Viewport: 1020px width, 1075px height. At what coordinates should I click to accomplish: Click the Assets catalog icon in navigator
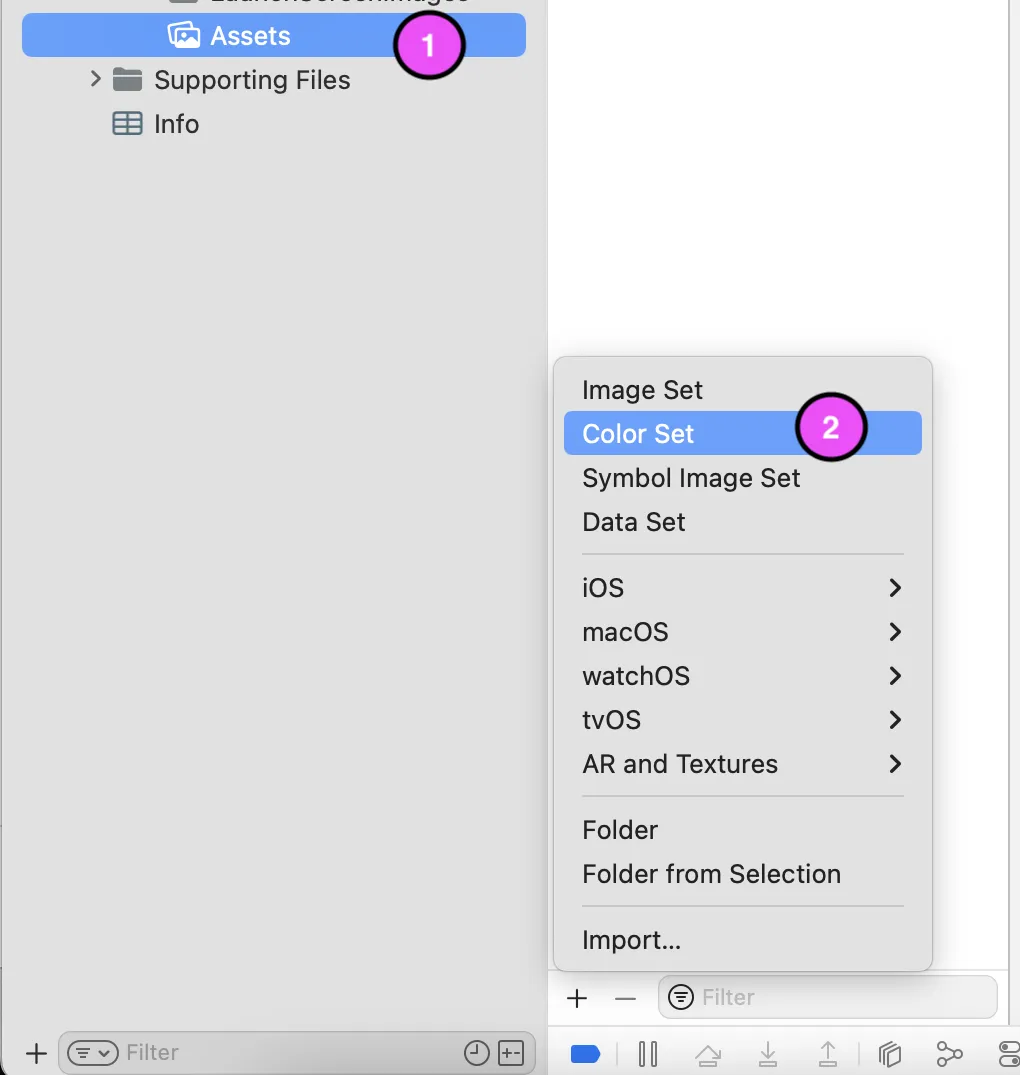[184, 36]
